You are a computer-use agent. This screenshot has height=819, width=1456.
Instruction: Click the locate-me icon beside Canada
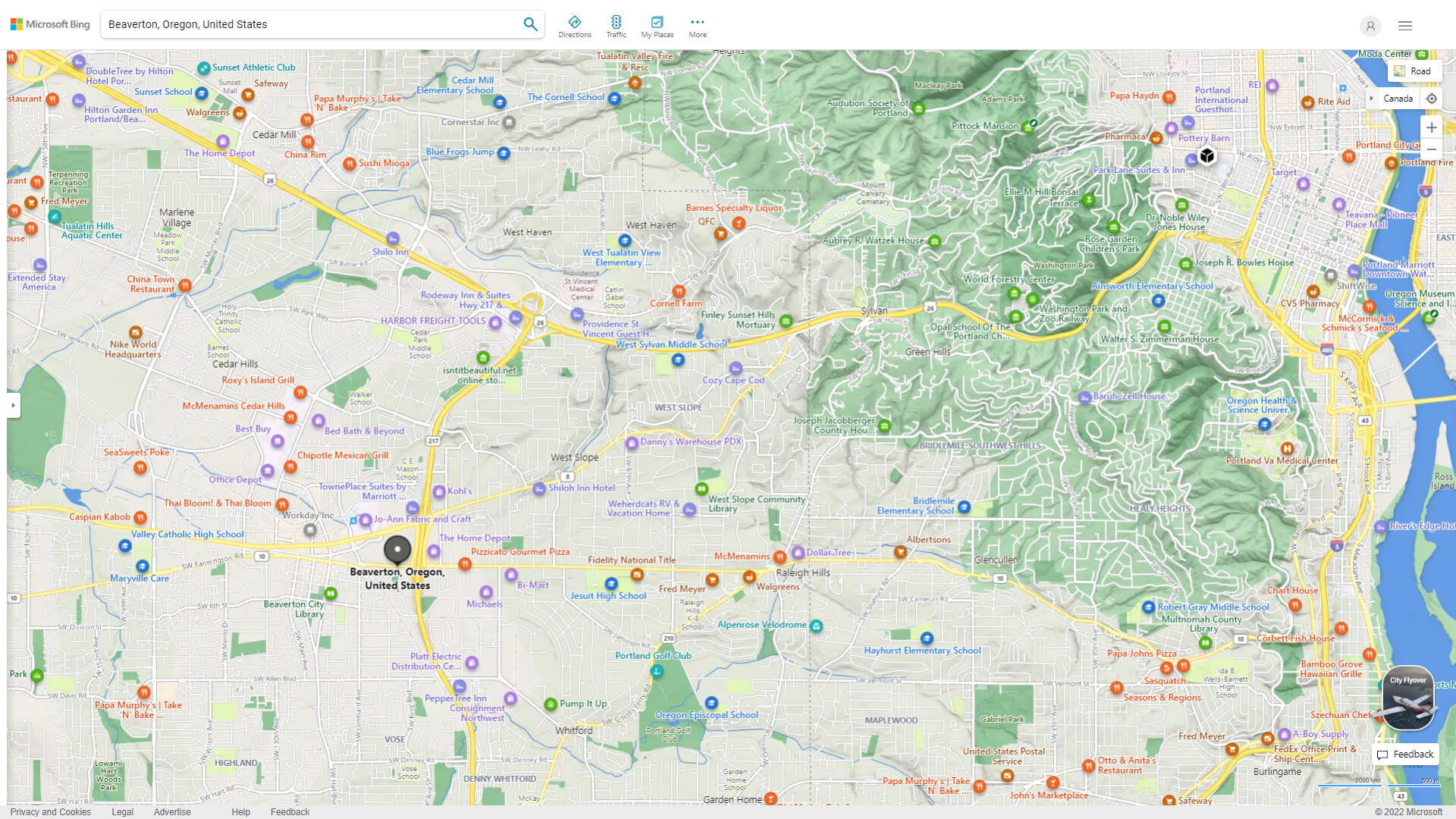(1432, 99)
